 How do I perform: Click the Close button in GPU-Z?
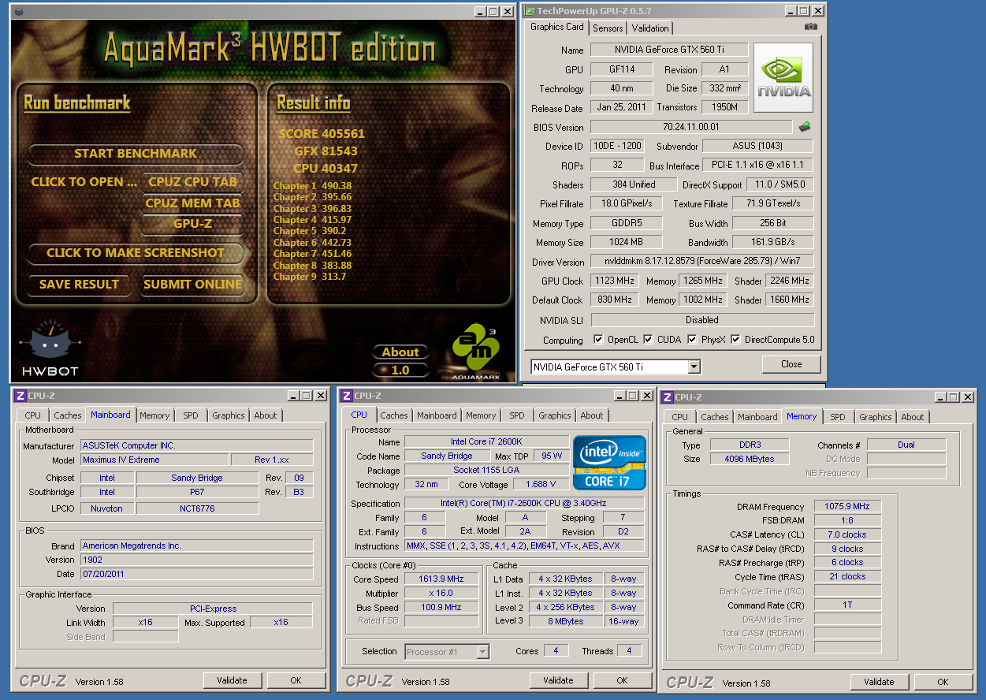[x=792, y=364]
